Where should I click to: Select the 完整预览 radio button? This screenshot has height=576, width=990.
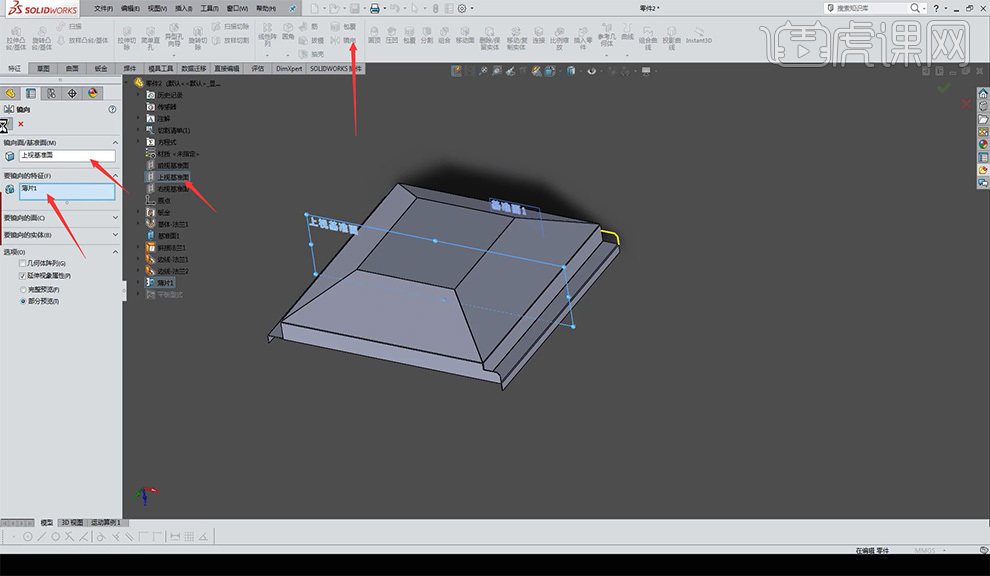point(23,289)
